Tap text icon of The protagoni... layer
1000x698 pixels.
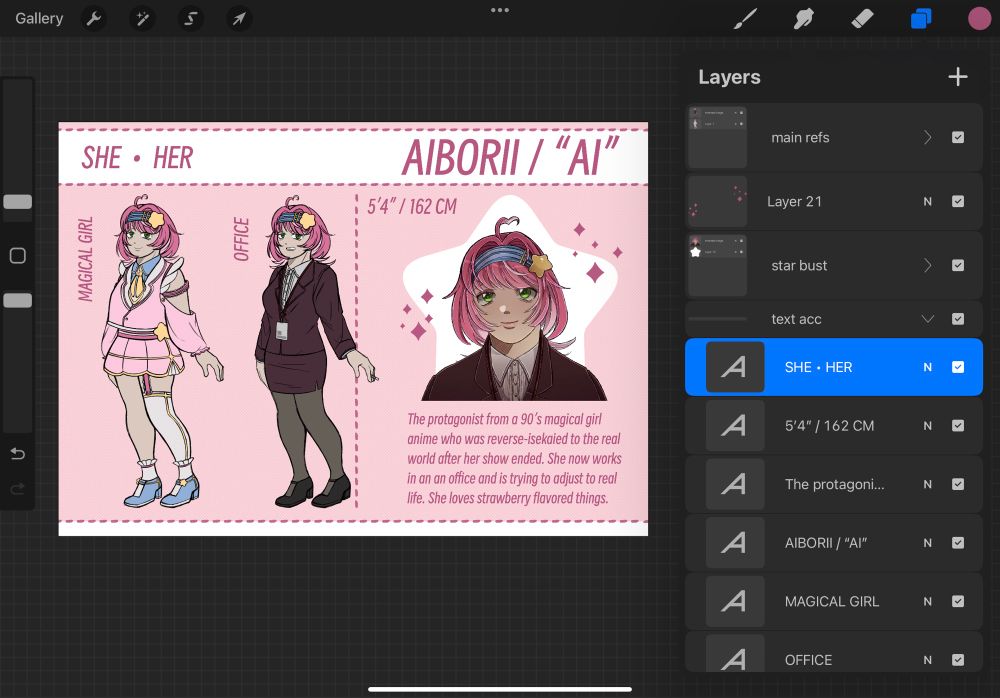coord(735,484)
